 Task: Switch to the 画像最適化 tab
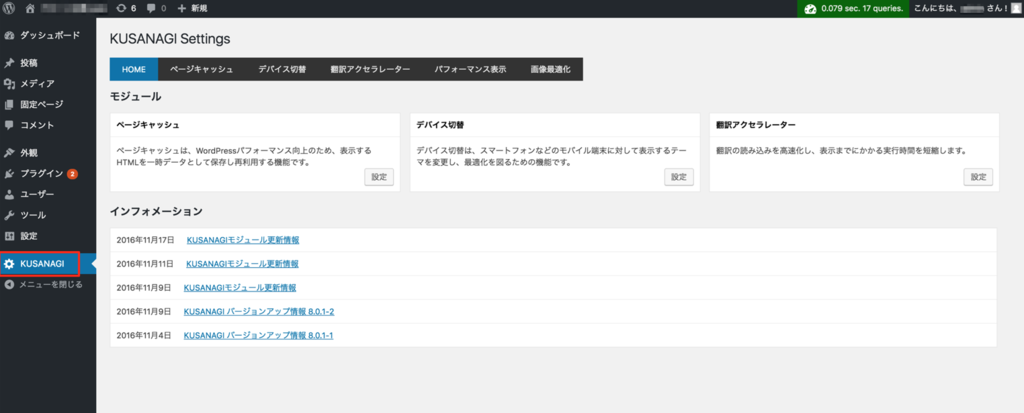[x=550, y=70]
